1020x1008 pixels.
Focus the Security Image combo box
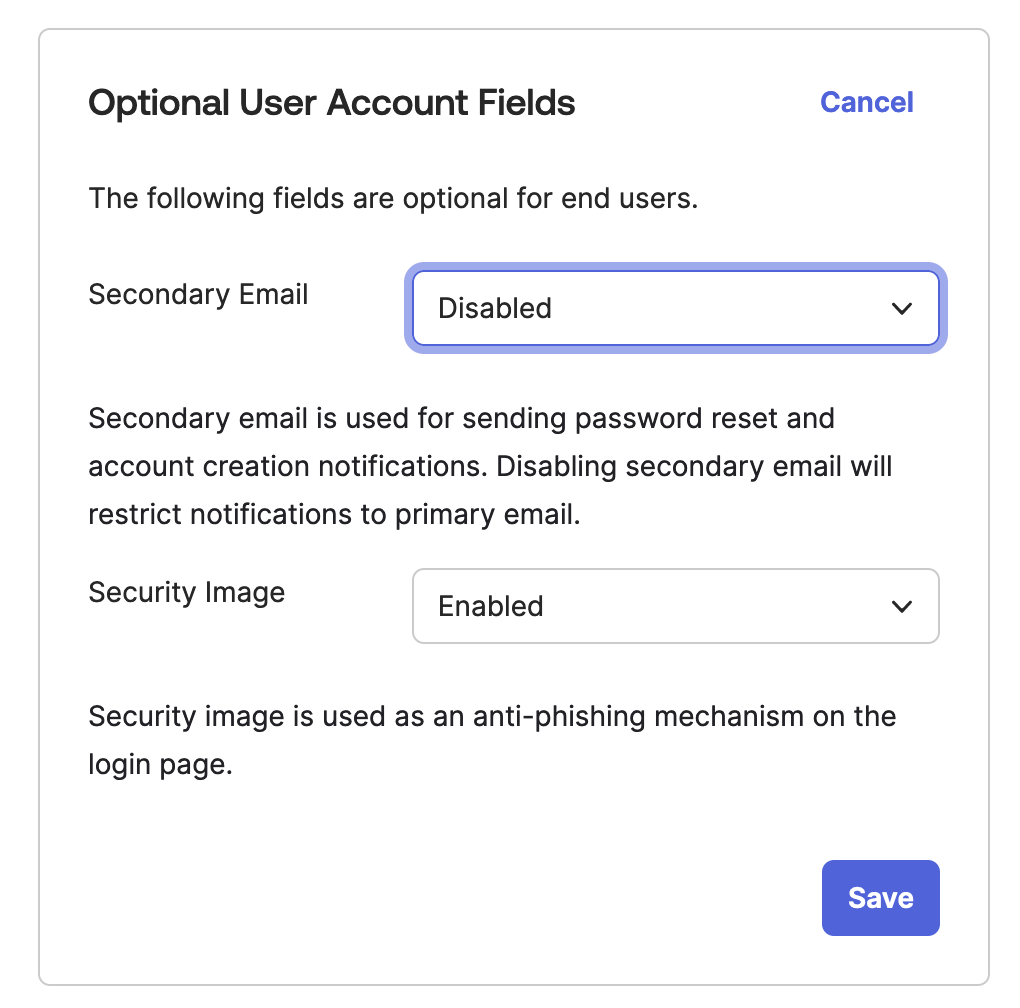[x=676, y=606]
